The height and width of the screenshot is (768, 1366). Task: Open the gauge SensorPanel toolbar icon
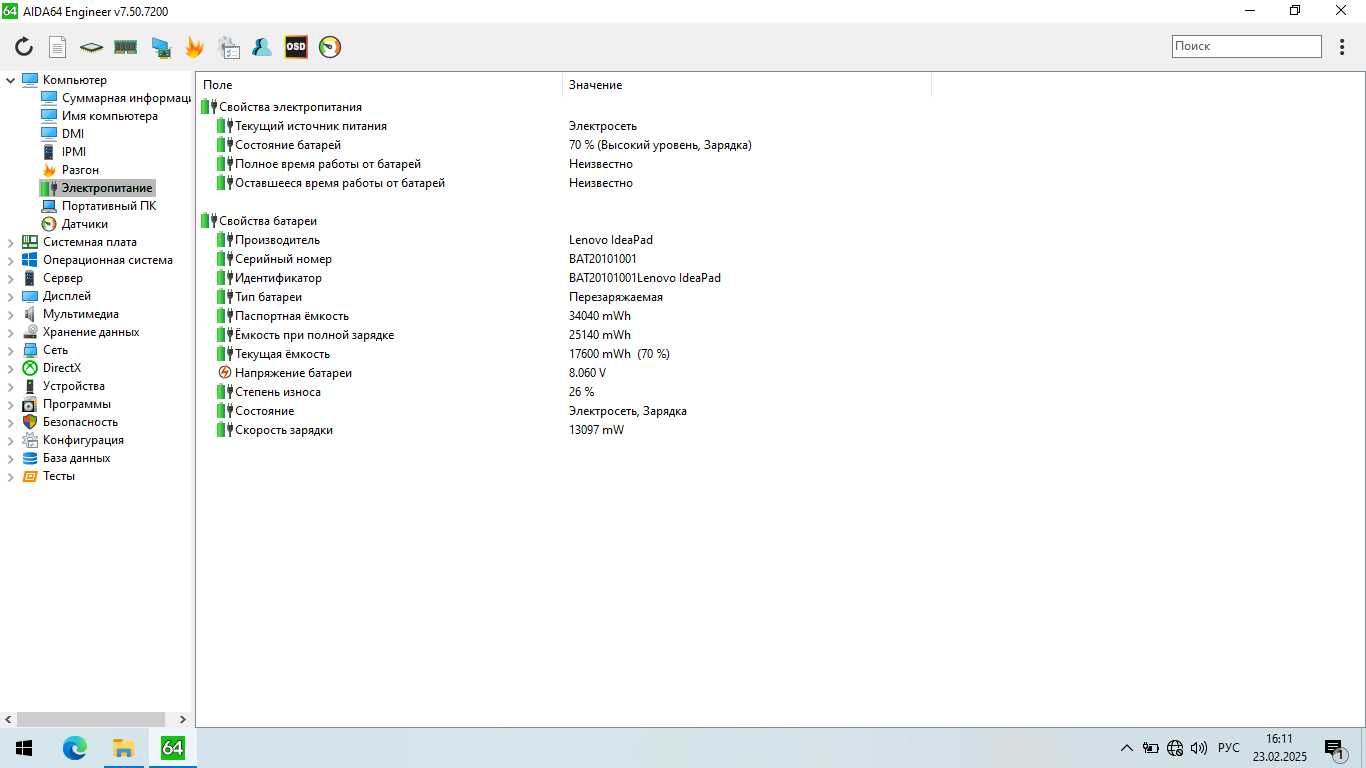330,47
